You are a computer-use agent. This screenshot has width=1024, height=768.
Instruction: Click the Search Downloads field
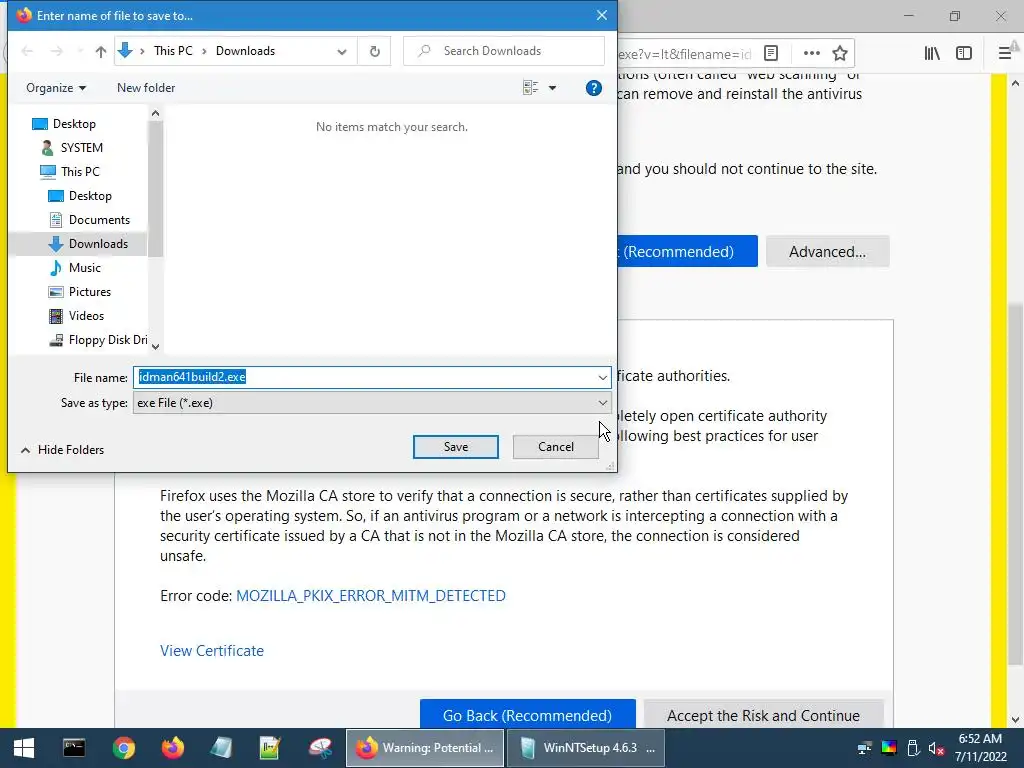click(504, 51)
